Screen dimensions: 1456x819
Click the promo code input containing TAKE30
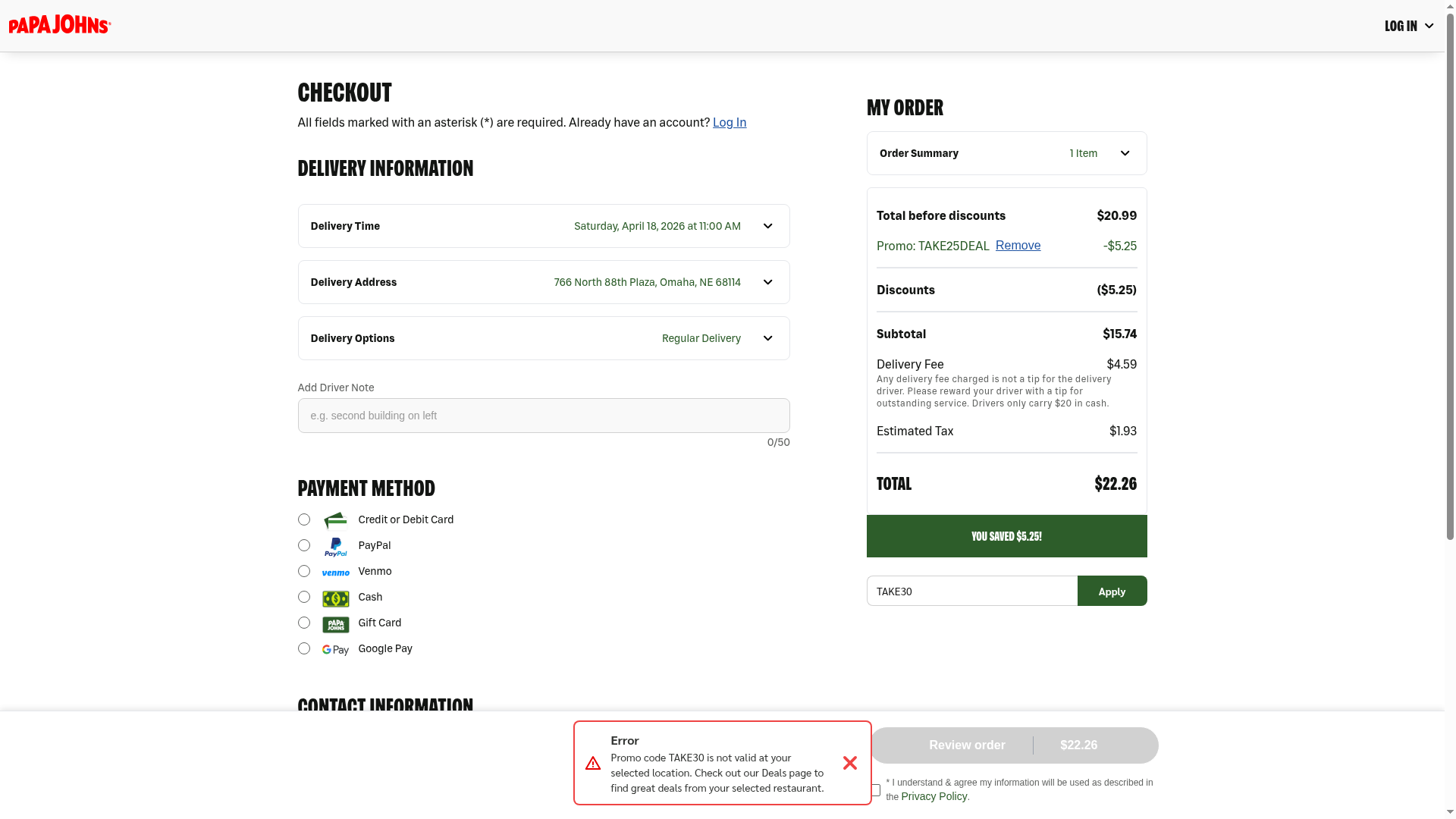[x=972, y=591]
